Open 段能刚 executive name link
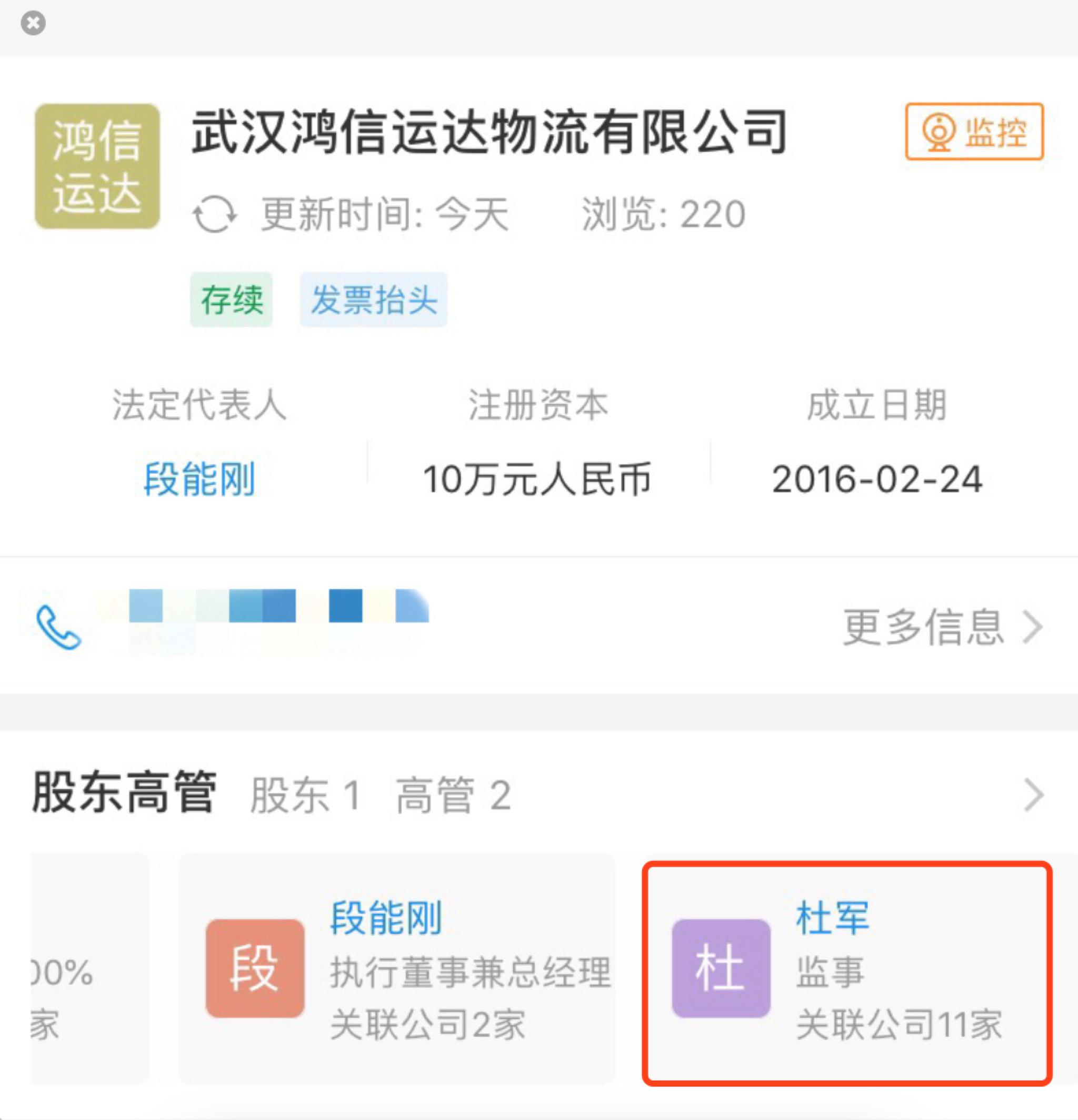Image resolution: width=1078 pixels, height=1120 pixels. coord(386,918)
